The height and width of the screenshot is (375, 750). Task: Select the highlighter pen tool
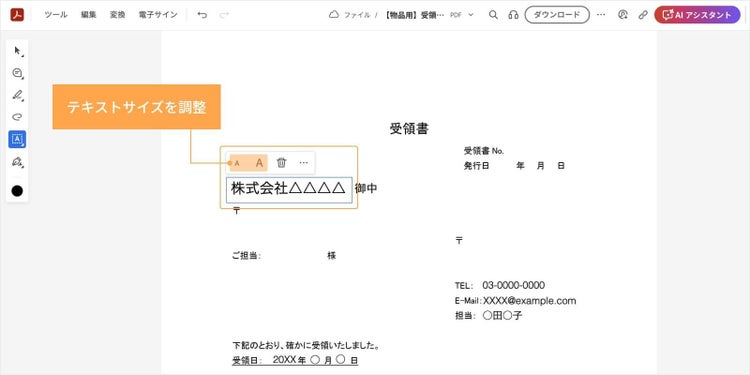coord(17,95)
